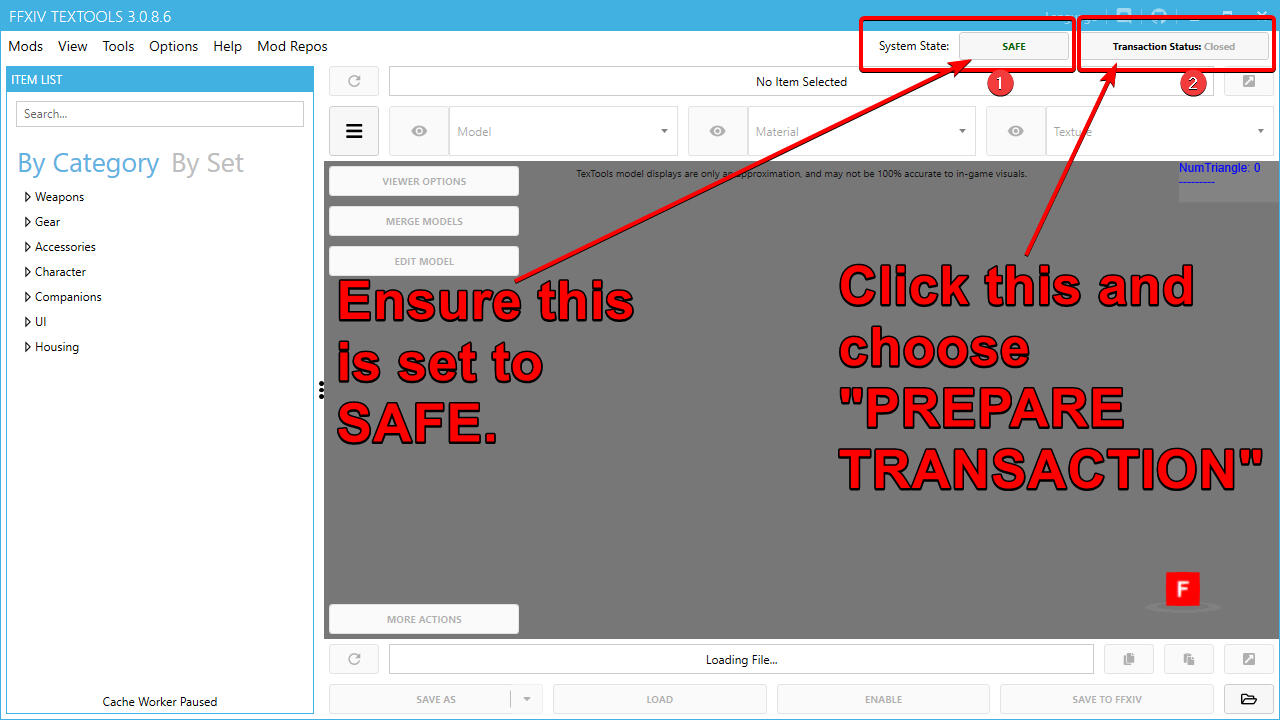Click the refresh icon next to No Item Selected
The height and width of the screenshot is (720, 1280).
[354, 82]
